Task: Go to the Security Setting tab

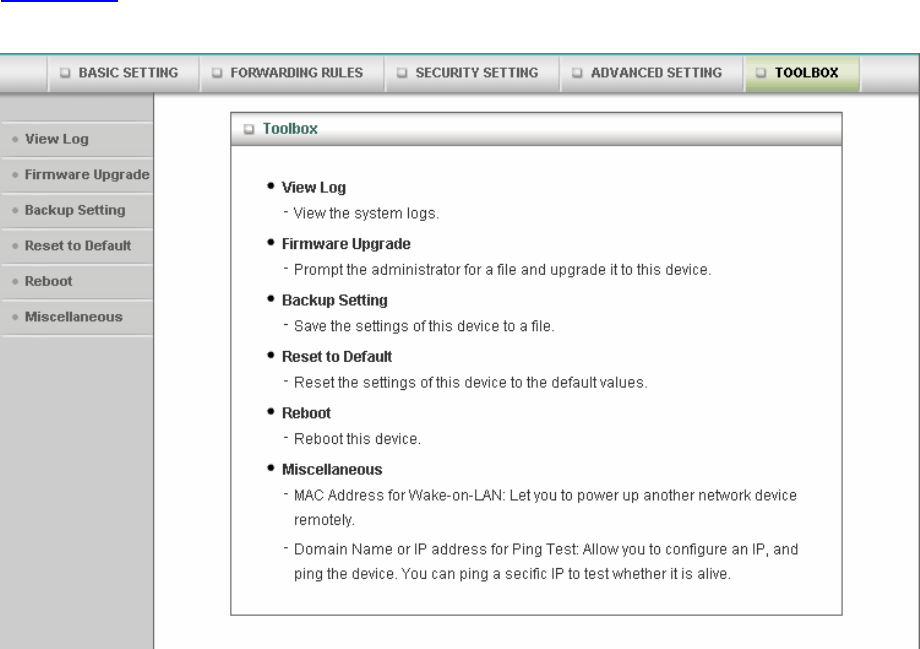Action: tap(472, 73)
